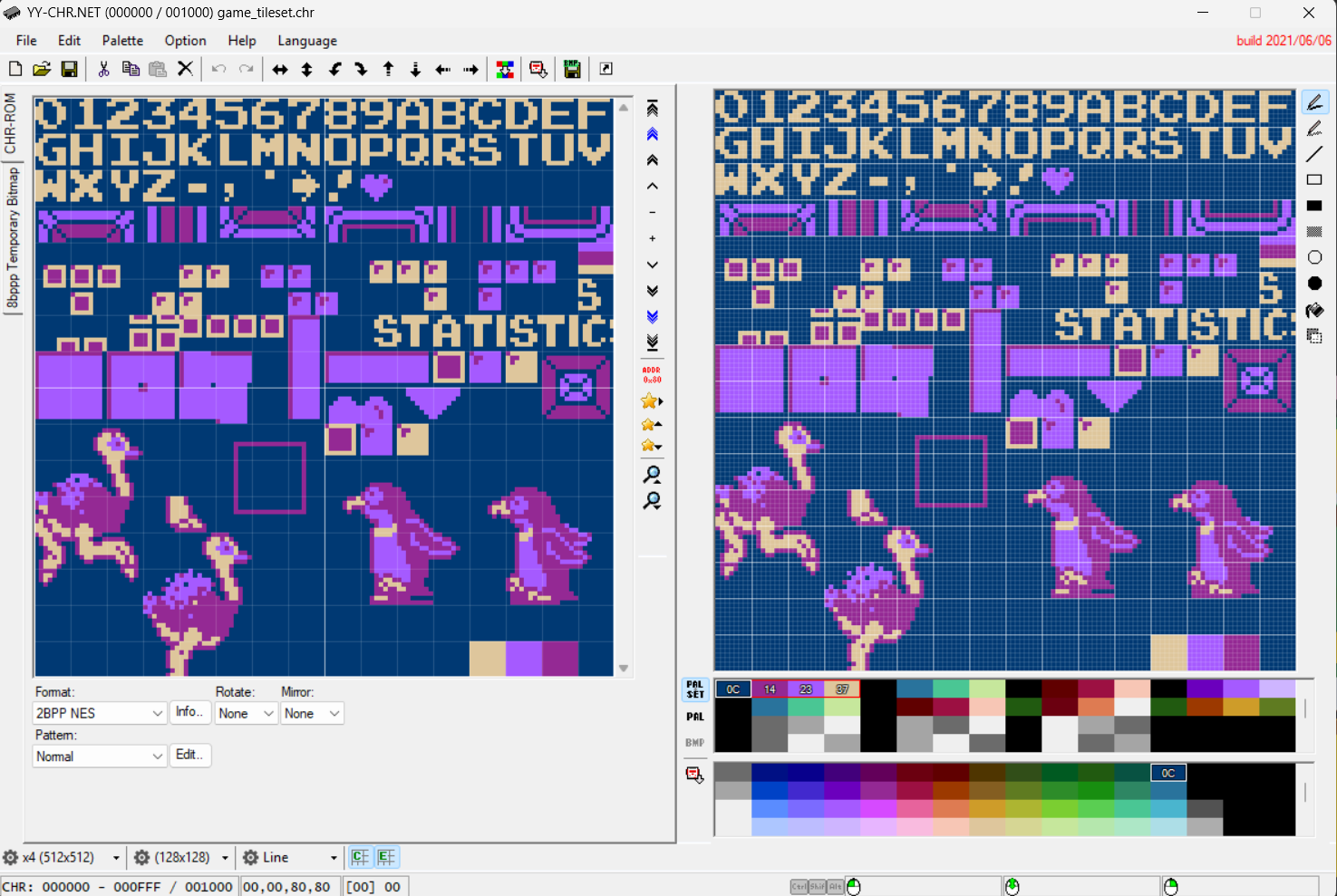Viewport: 1337px width, 896px height.
Task: Select the hollow Ellipse tool
Action: pos(1314,258)
